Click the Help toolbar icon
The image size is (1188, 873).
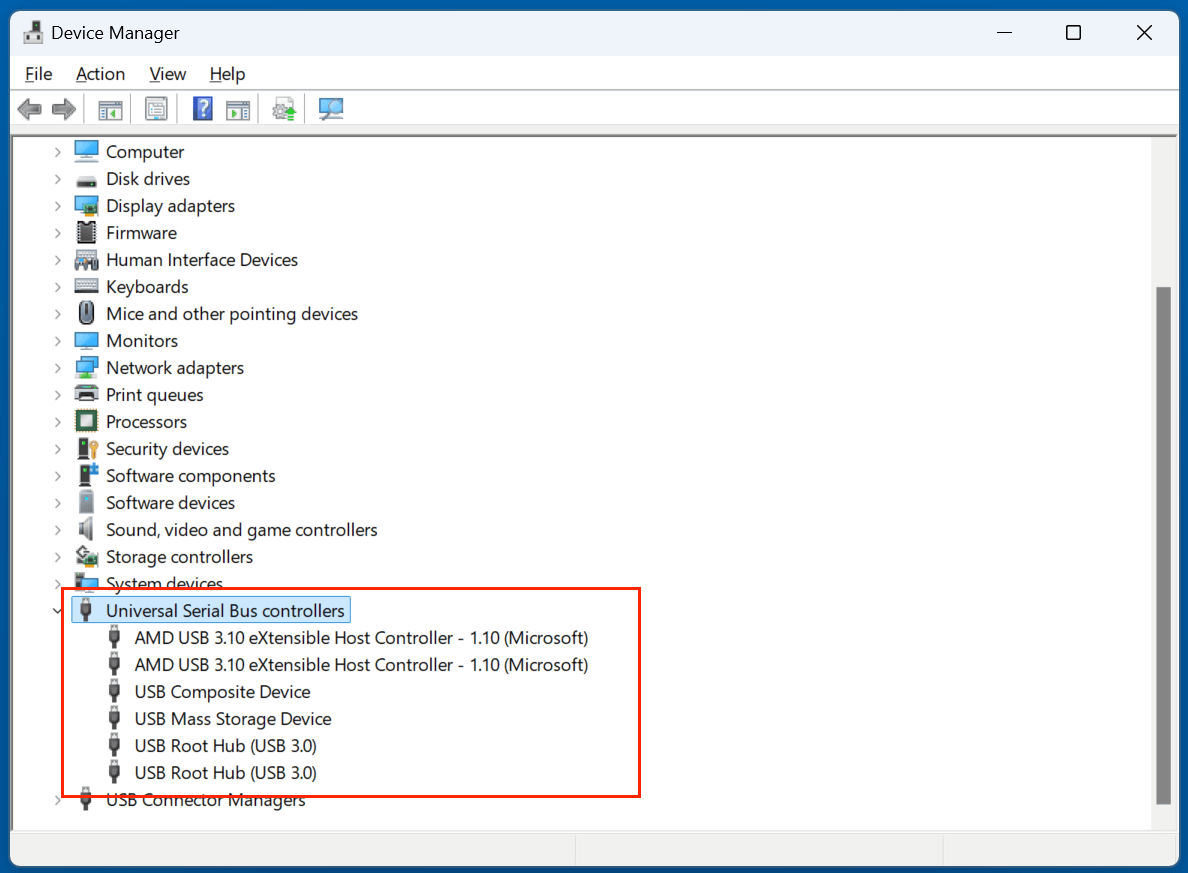(202, 108)
